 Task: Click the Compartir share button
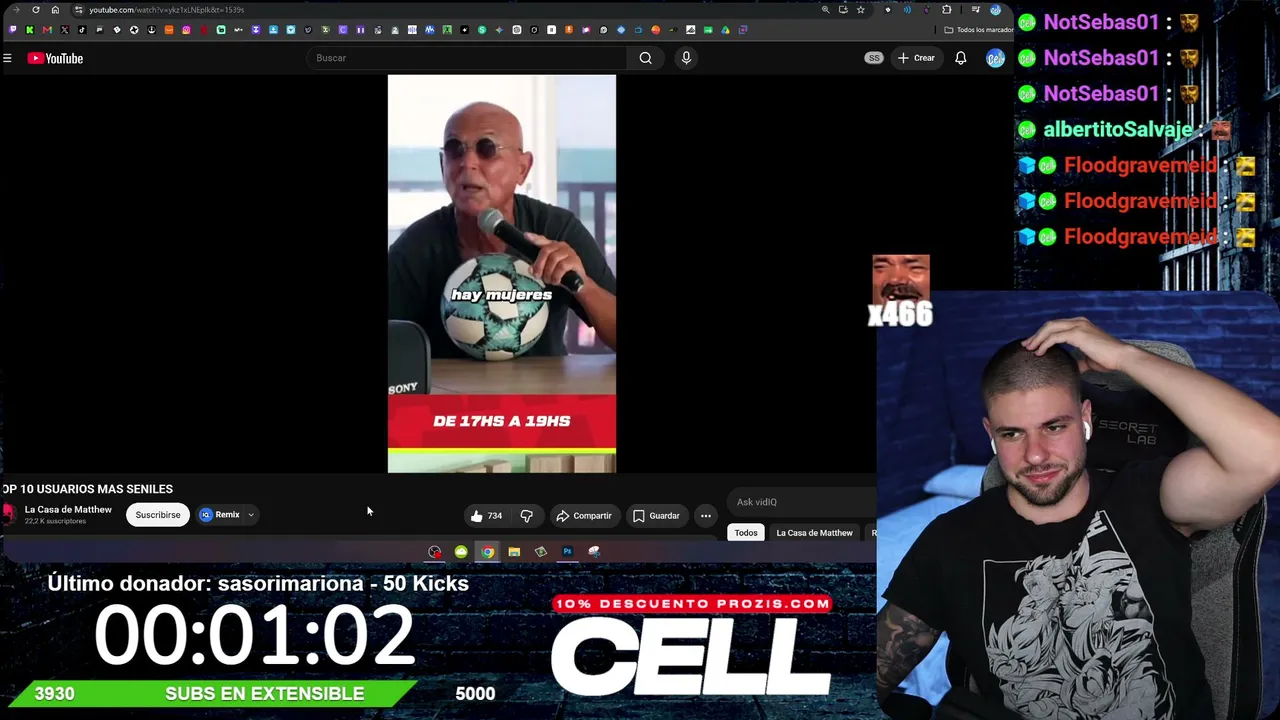583,516
